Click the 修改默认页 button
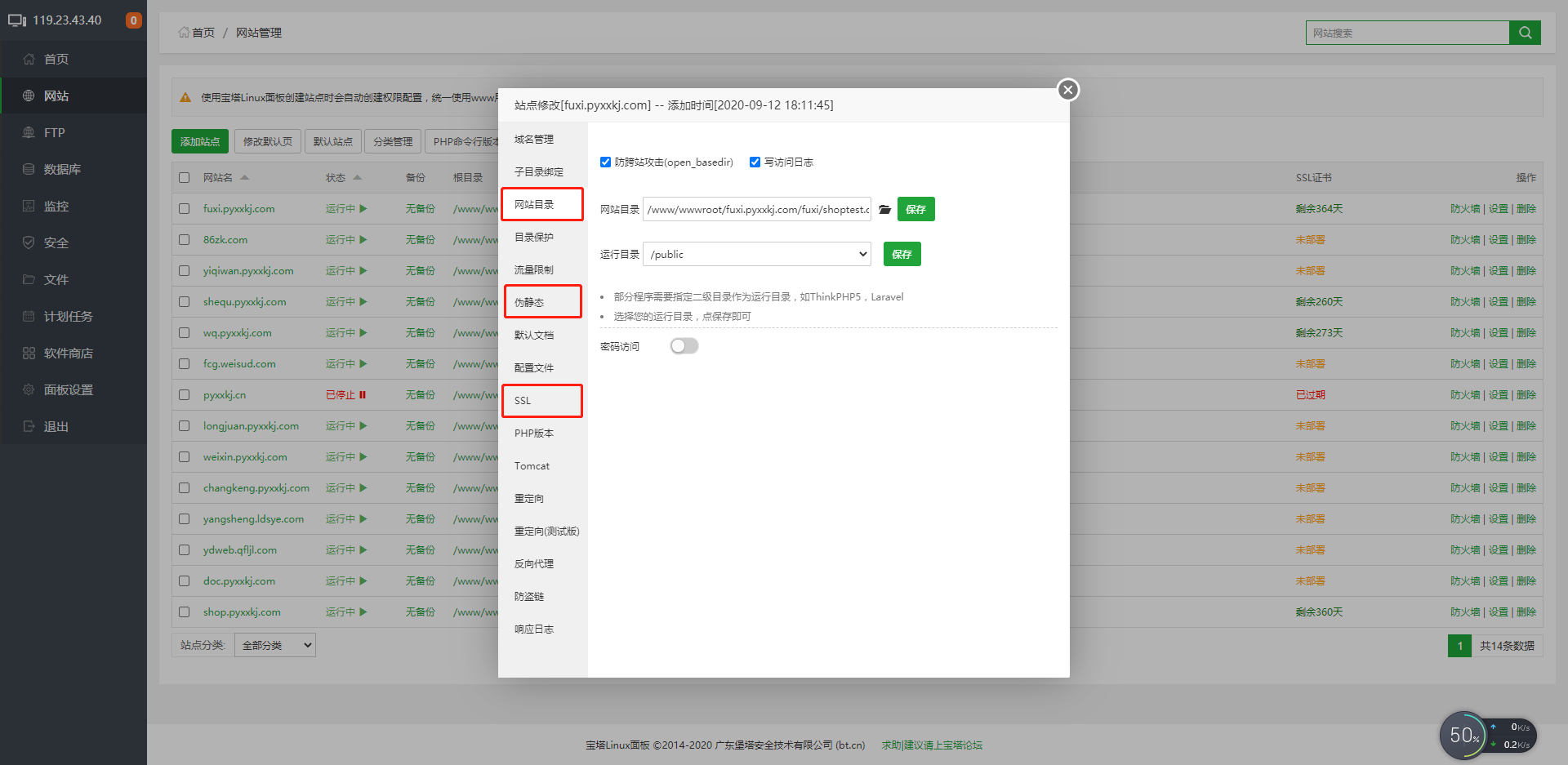 (268, 141)
